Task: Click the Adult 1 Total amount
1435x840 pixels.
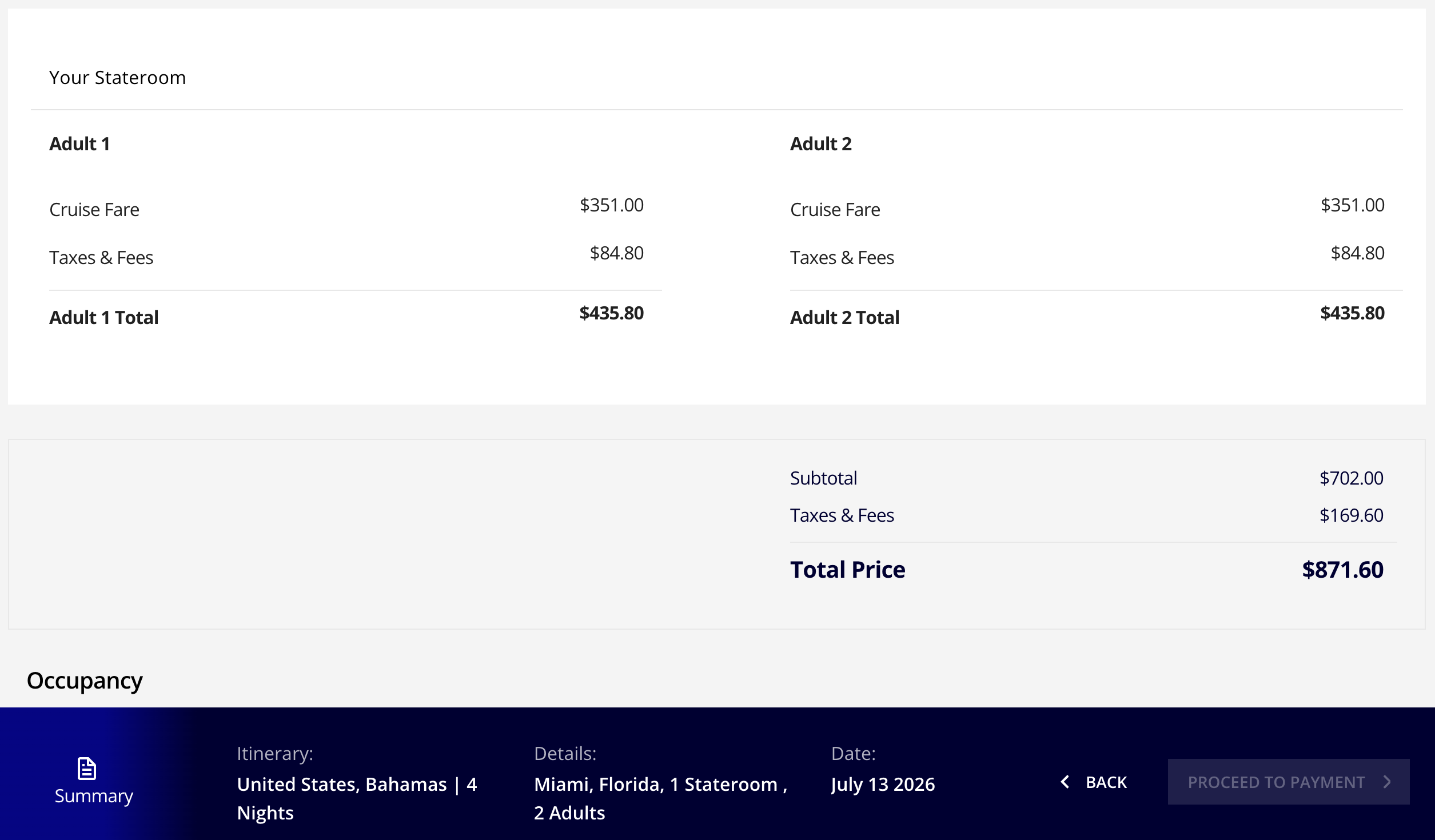Action: 611,313
